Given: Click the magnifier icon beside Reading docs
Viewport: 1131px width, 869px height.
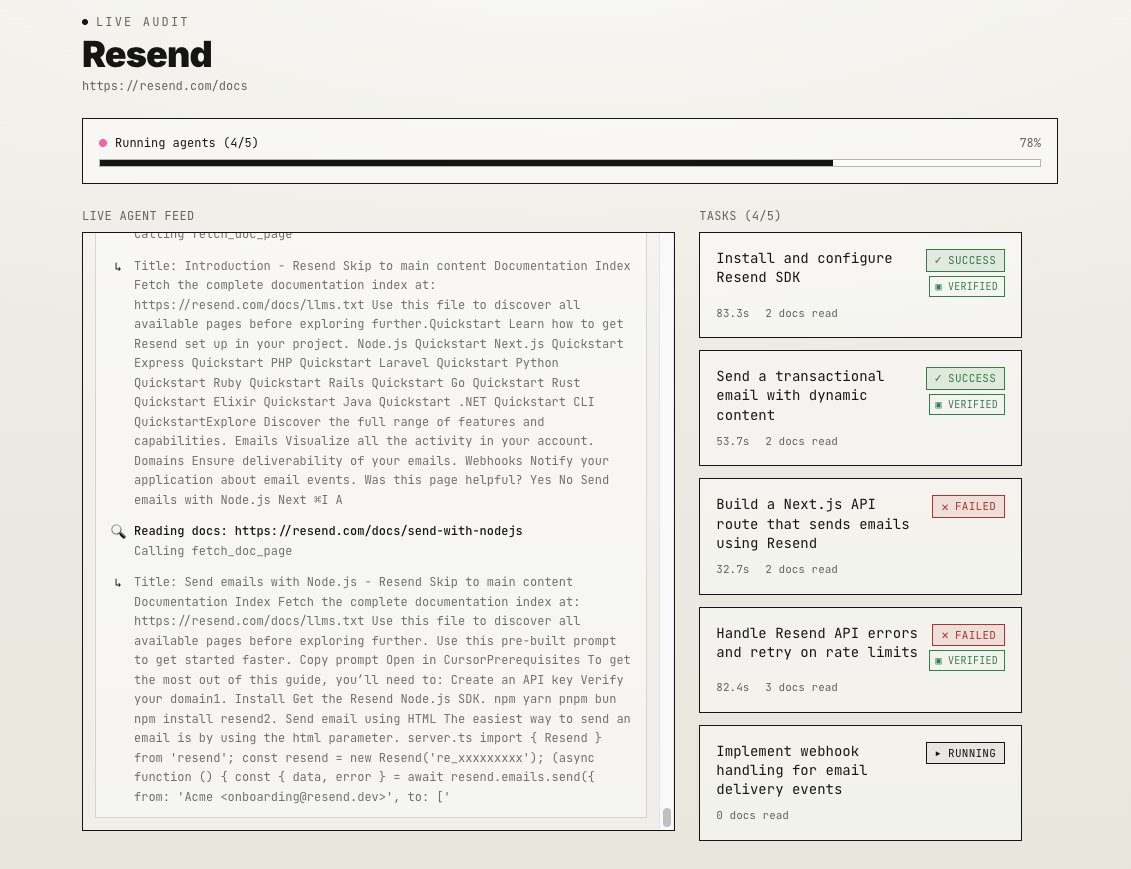Looking at the screenshot, I should click(x=118, y=531).
